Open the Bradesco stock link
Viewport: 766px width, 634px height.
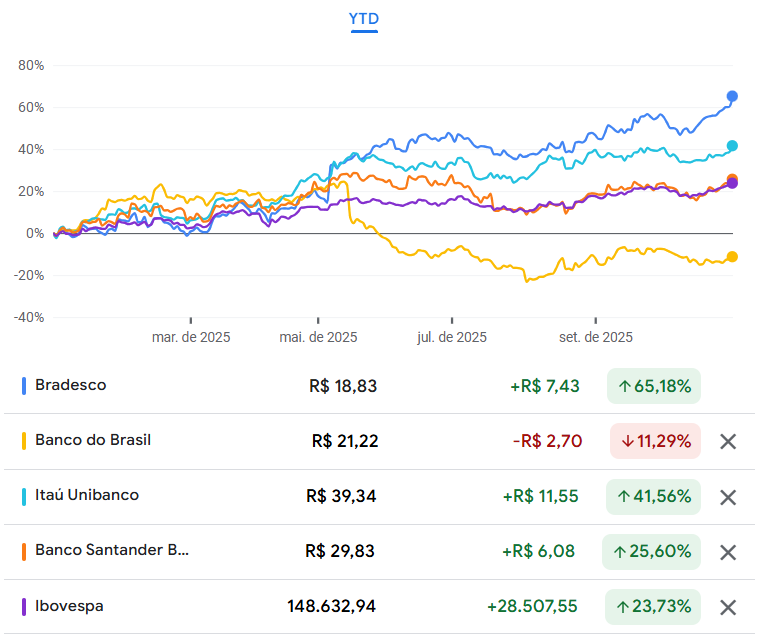[70, 385]
